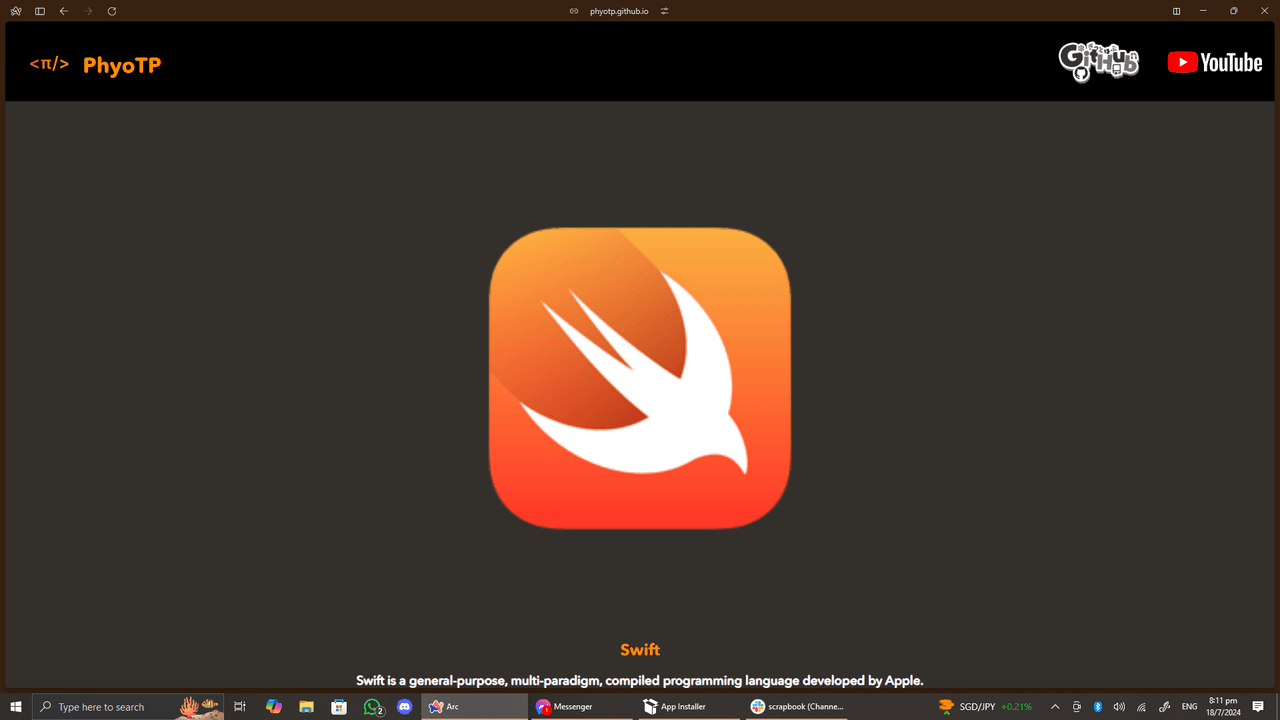
Task: Click the large Swift logo image
Action: click(x=640, y=378)
